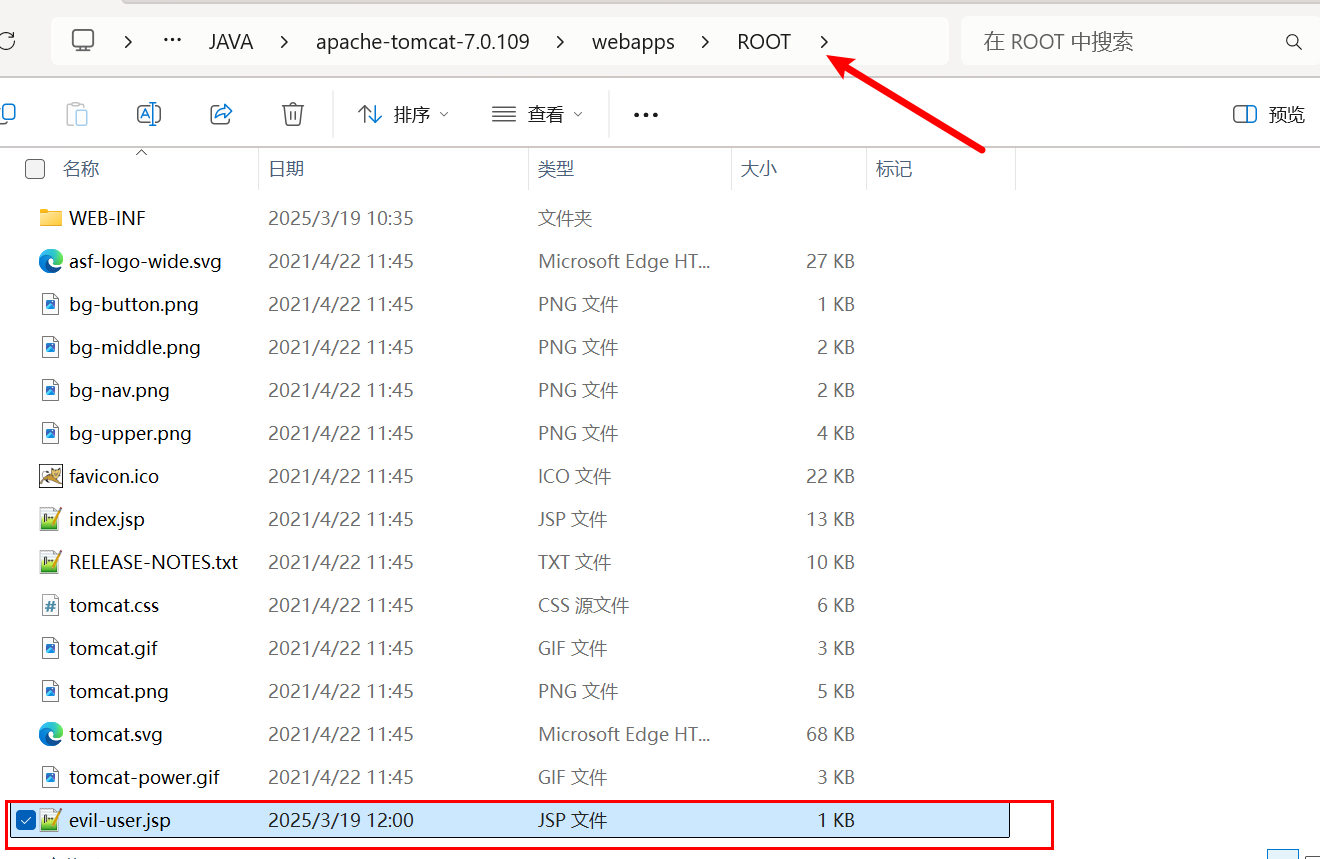This screenshot has height=859, width=1320.
Task: Click the file icon beside evil-user.jsp
Action: click(50, 820)
